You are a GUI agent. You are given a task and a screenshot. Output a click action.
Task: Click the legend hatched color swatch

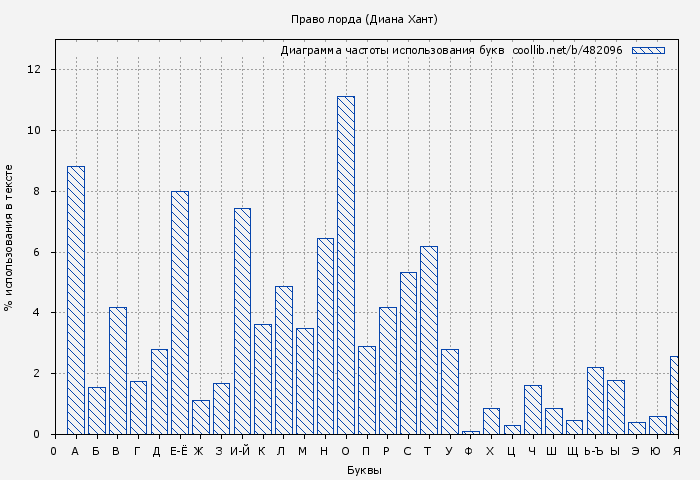click(648, 50)
